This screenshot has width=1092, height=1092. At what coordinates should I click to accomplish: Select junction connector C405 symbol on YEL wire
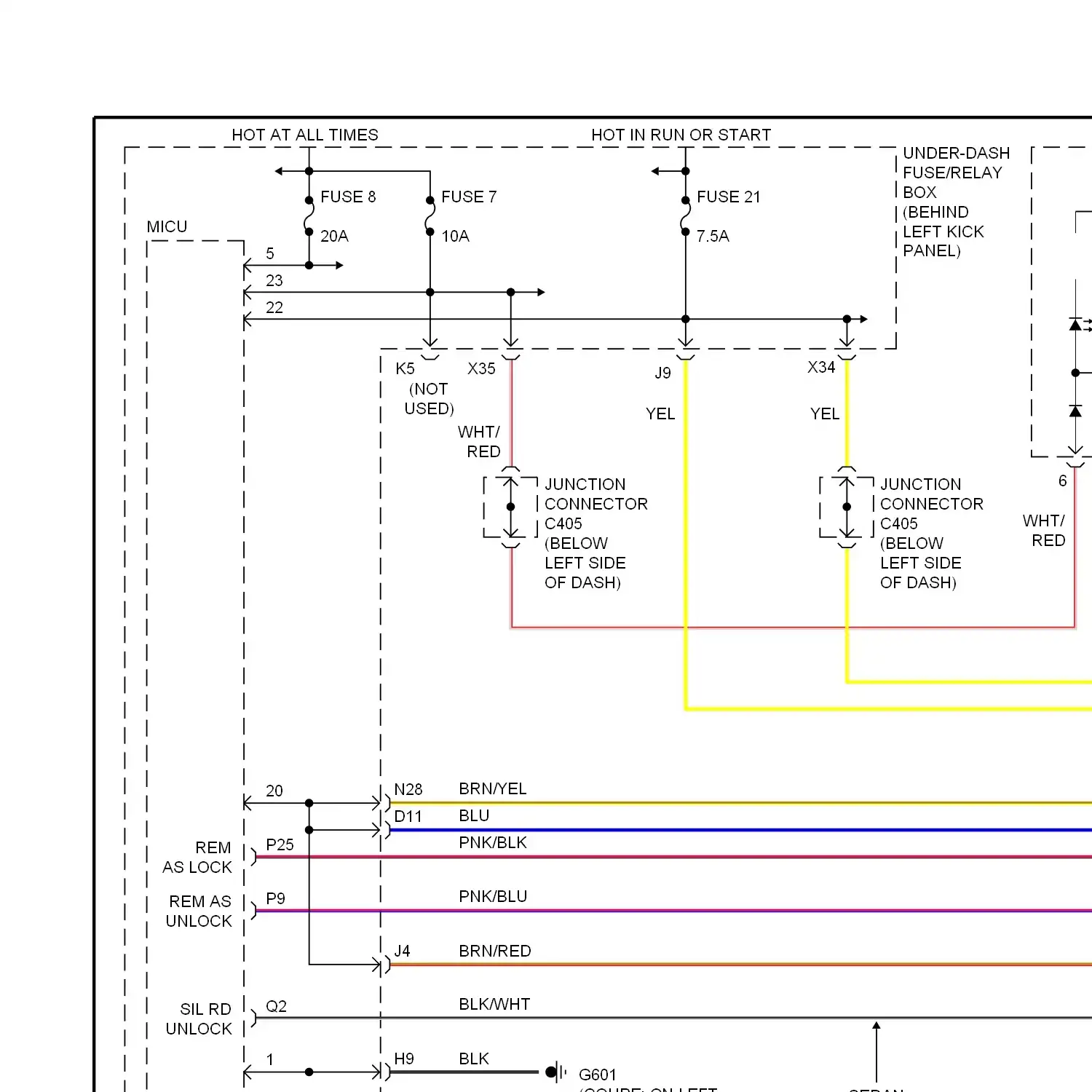click(847, 507)
